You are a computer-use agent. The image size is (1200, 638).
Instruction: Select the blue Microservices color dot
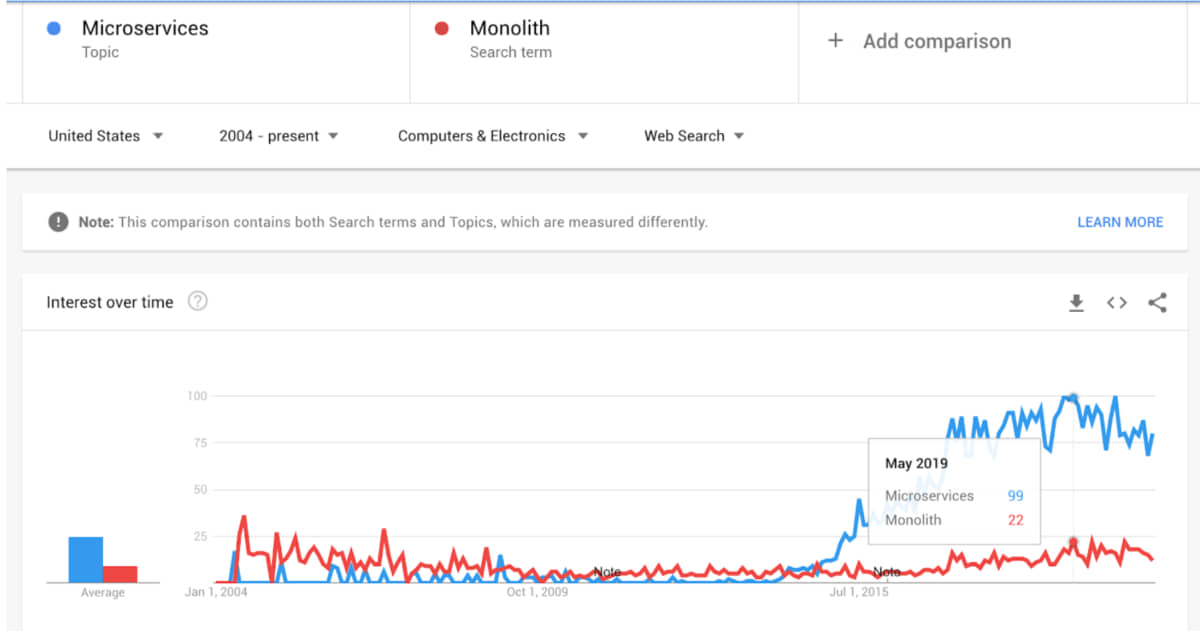coord(53,29)
